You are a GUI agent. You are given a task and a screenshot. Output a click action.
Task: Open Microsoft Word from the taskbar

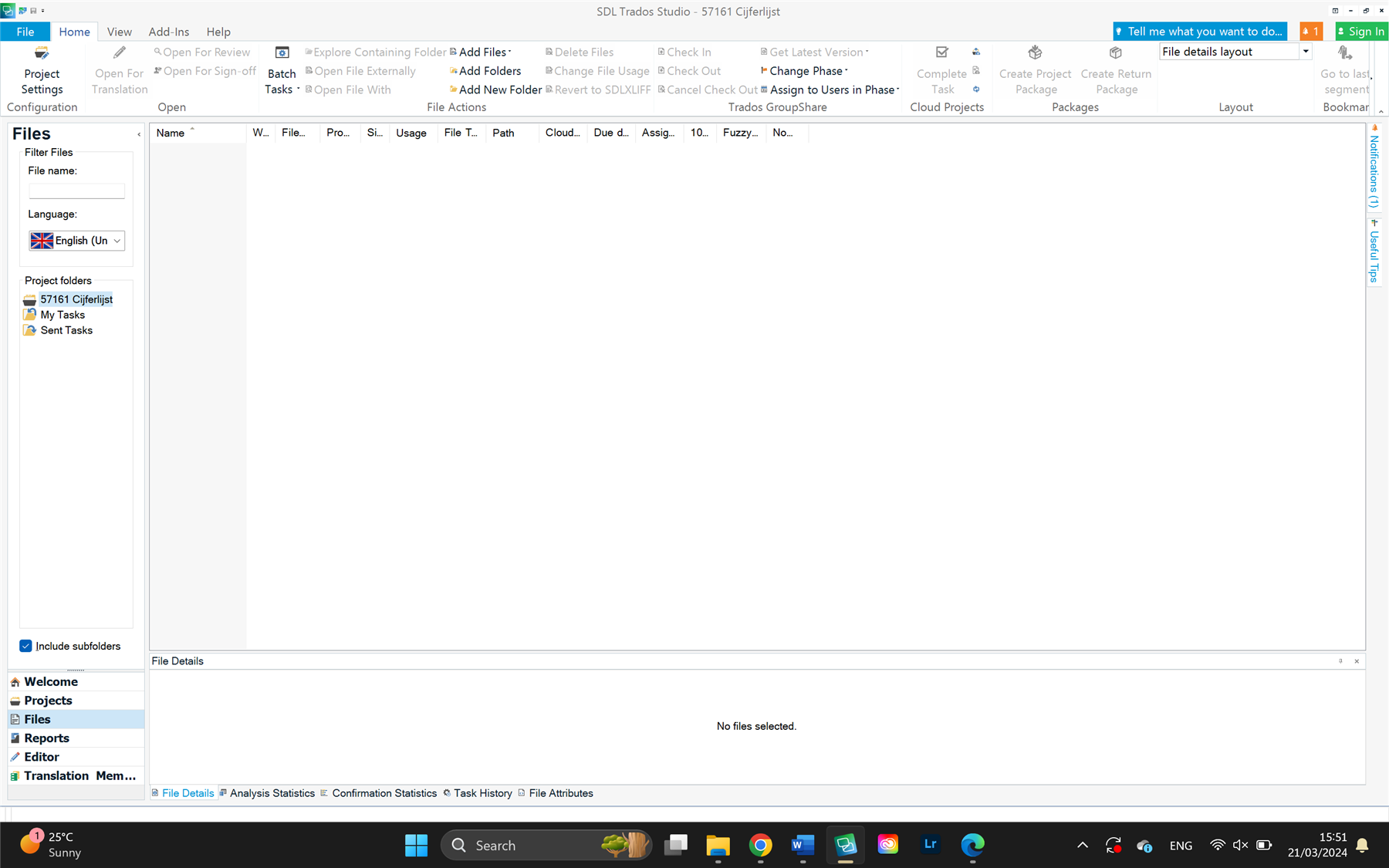pos(803,845)
